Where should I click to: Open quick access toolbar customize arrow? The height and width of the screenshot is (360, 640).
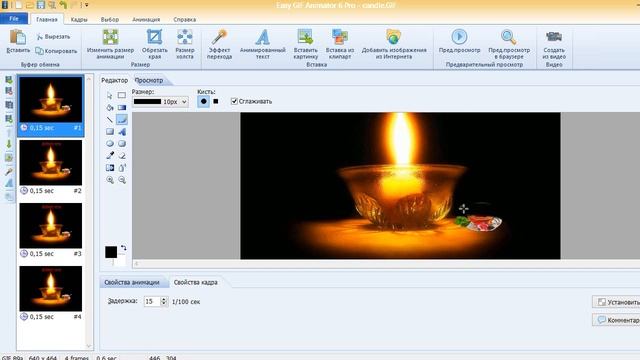click(87, 5)
